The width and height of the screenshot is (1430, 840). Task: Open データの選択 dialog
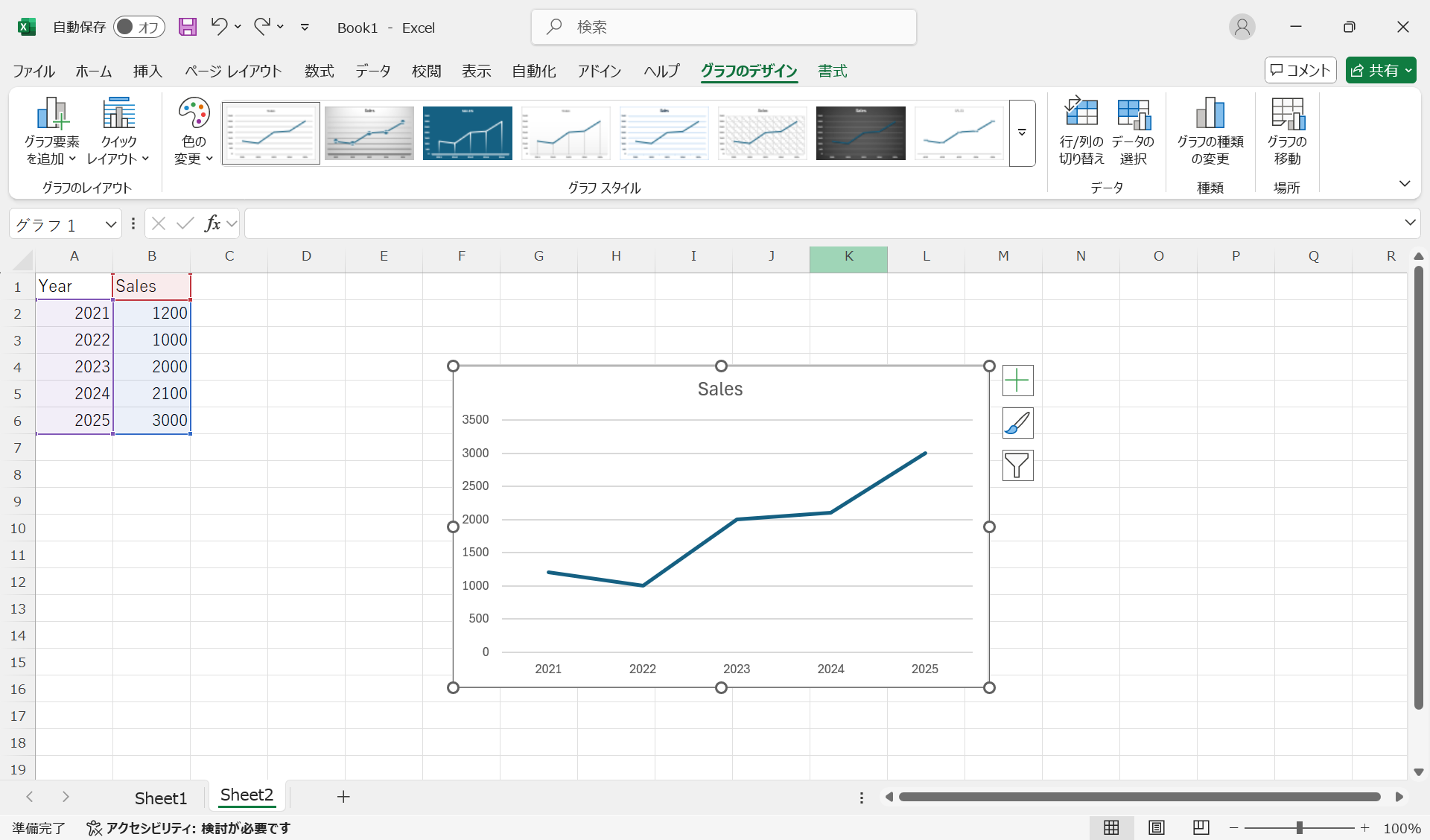1132,133
